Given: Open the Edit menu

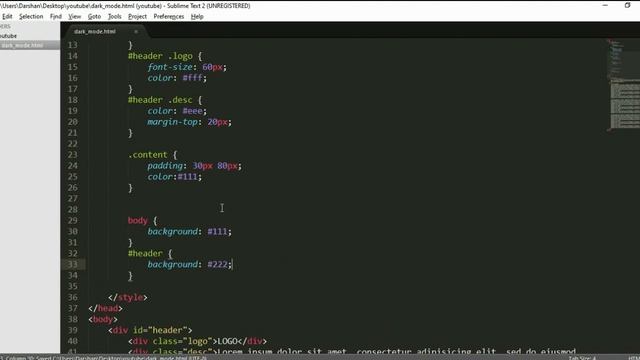Looking at the screenshot, I should pos(7,17).
